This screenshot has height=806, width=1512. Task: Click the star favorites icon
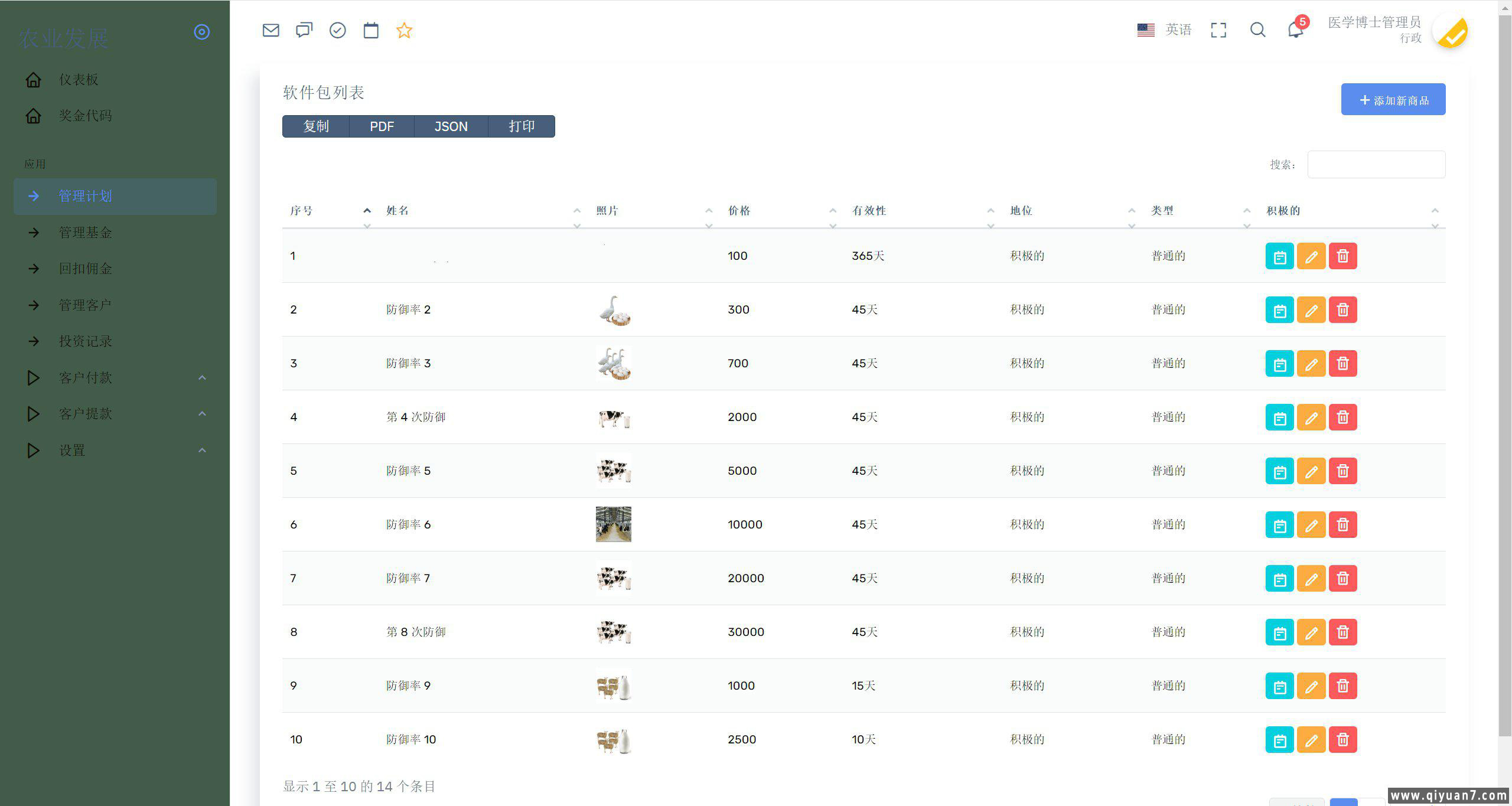click(404, 30)
